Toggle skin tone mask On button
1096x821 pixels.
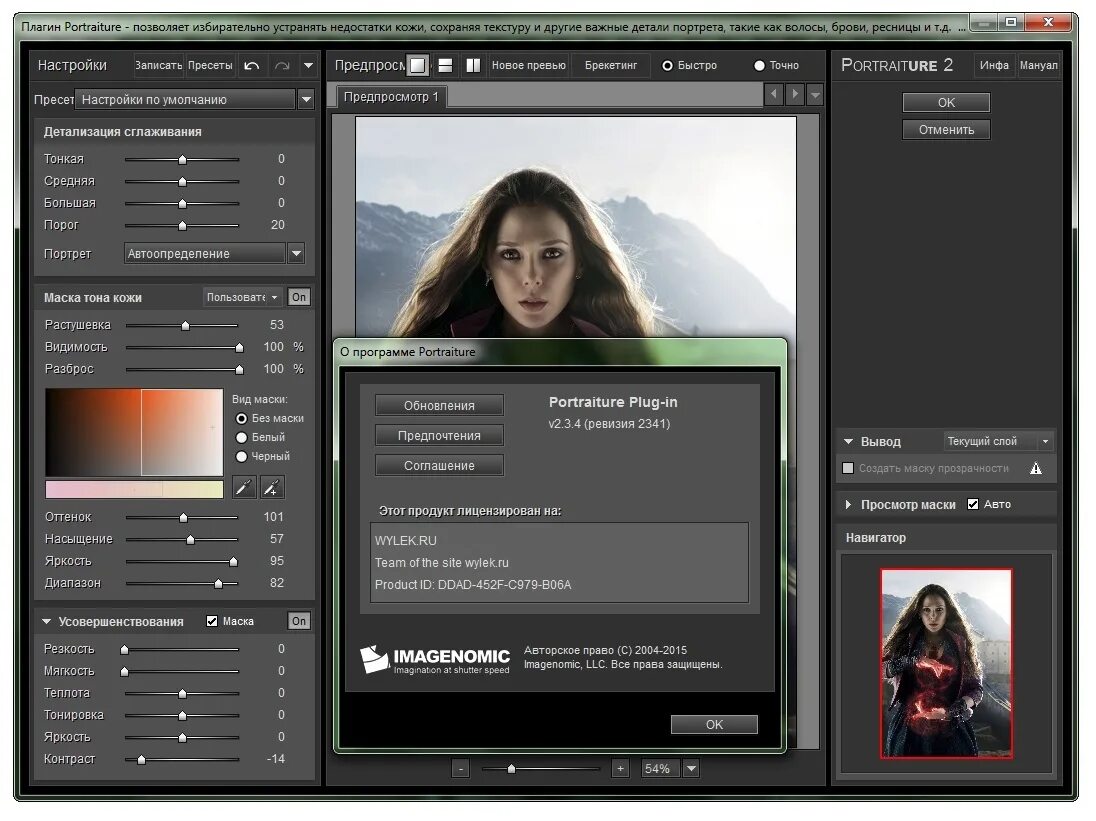point(299,298)
